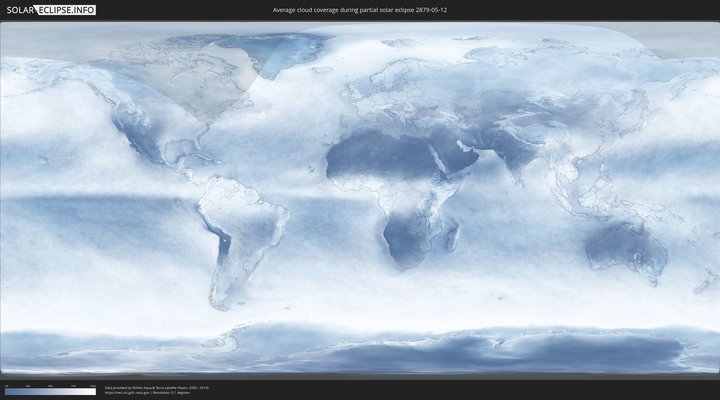Screen dimensions: 720x400
Task: Click the average cloud coverage title text
Action: [x=359, y=10]
